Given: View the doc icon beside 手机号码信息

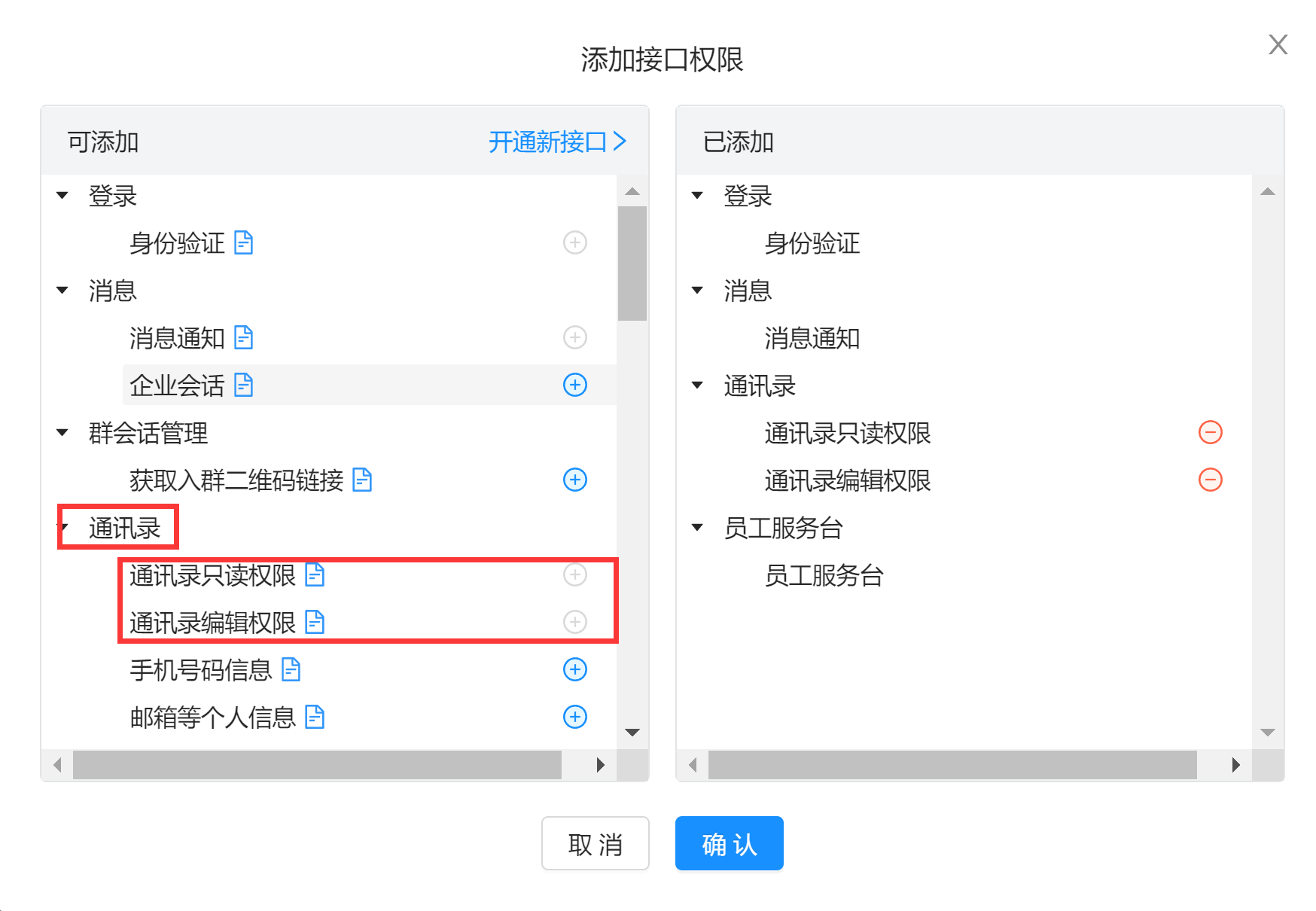Looking at the screenshot, I should [x=291, y=669].
